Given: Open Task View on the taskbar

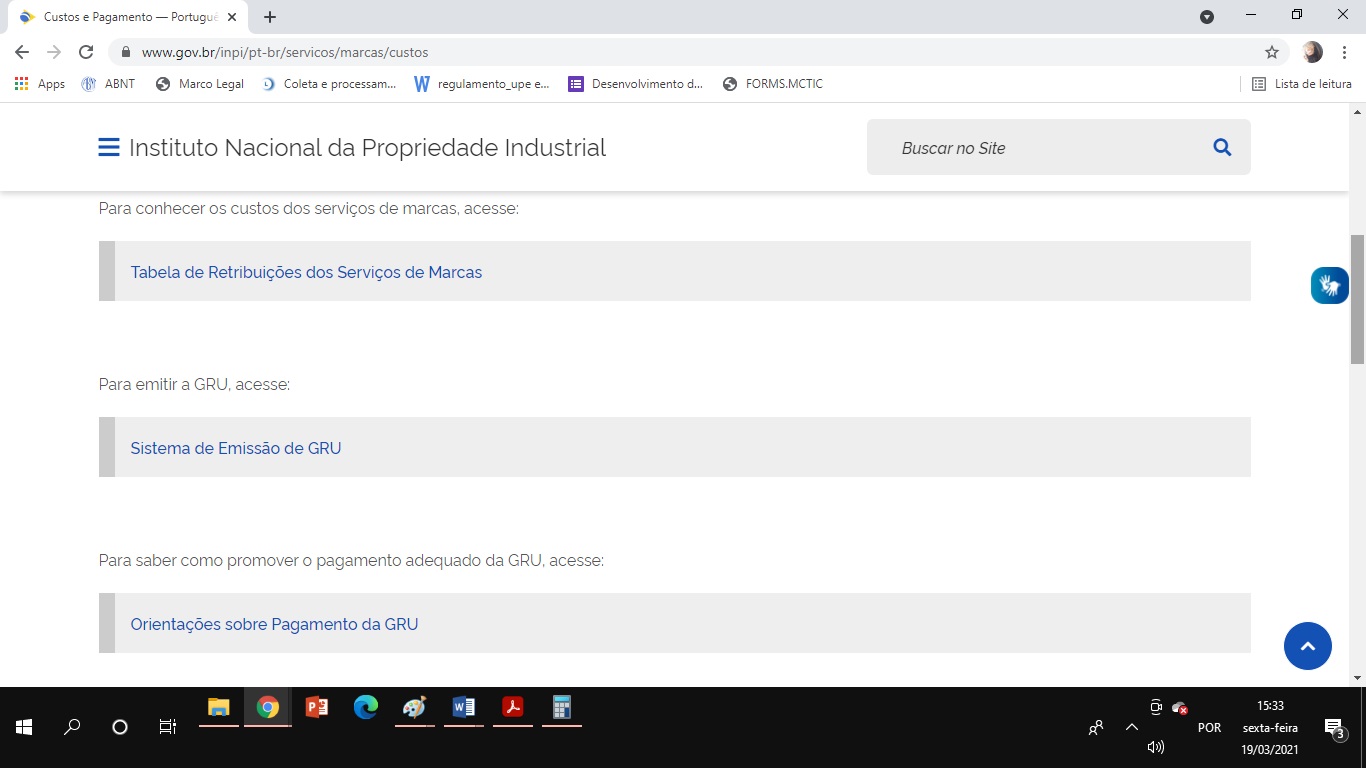Looking at the screenshot, I should 168,727.
